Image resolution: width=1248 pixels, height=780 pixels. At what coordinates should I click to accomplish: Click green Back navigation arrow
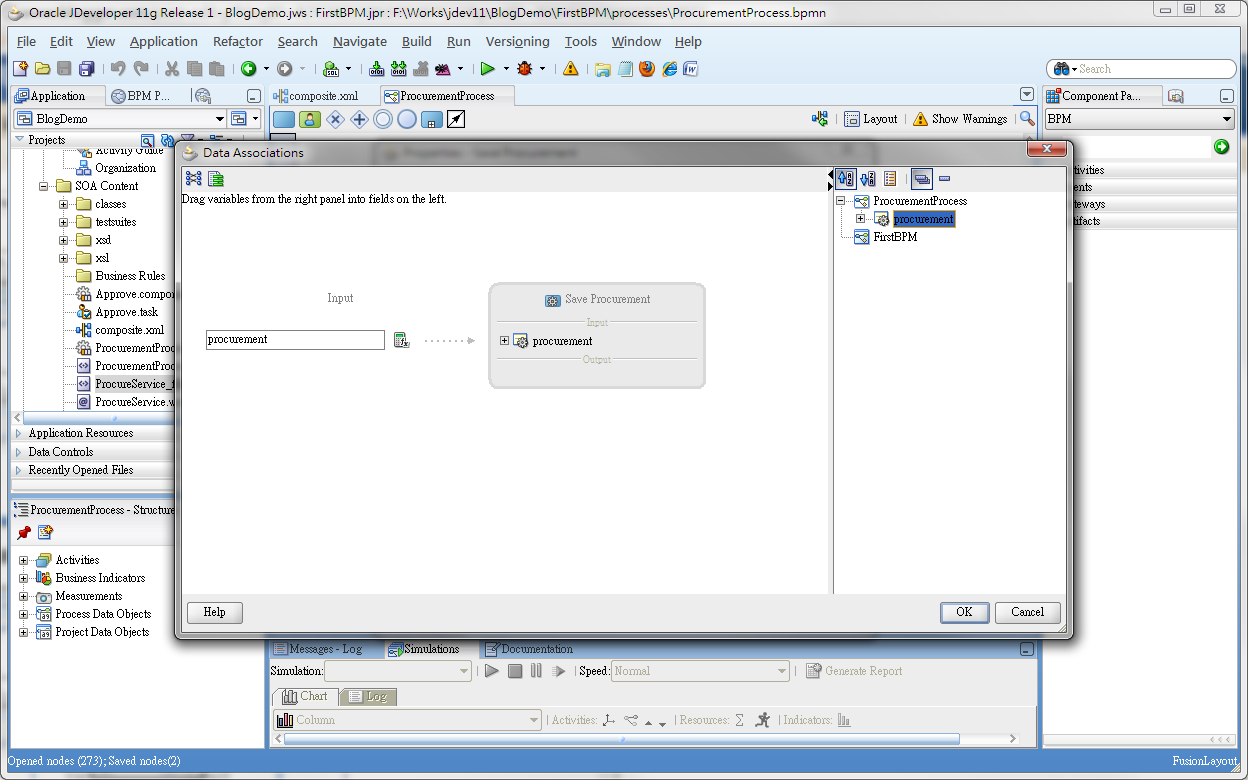coord(248,69)
